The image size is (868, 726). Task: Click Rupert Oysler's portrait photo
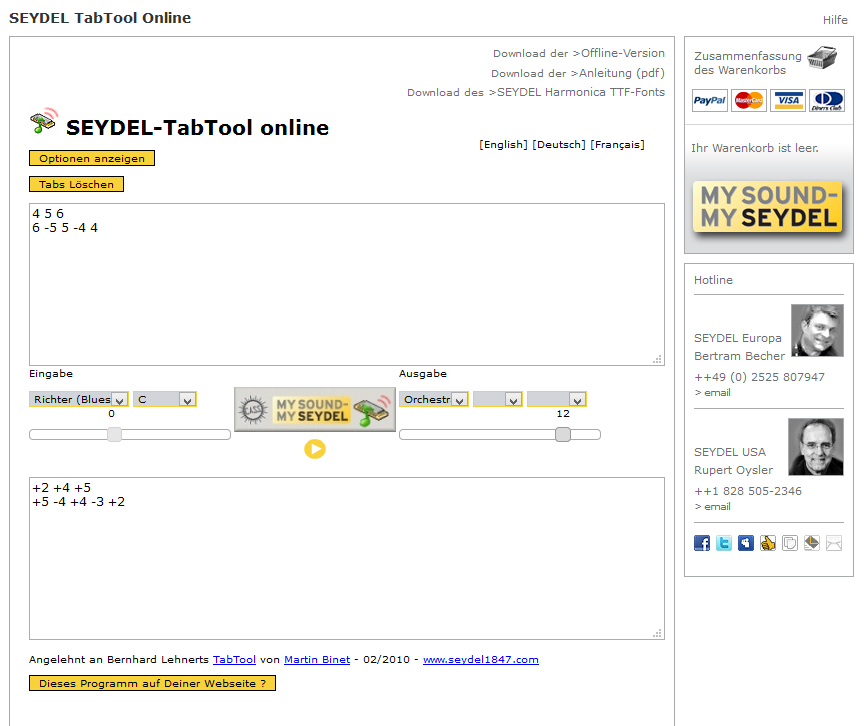point(816,447)
